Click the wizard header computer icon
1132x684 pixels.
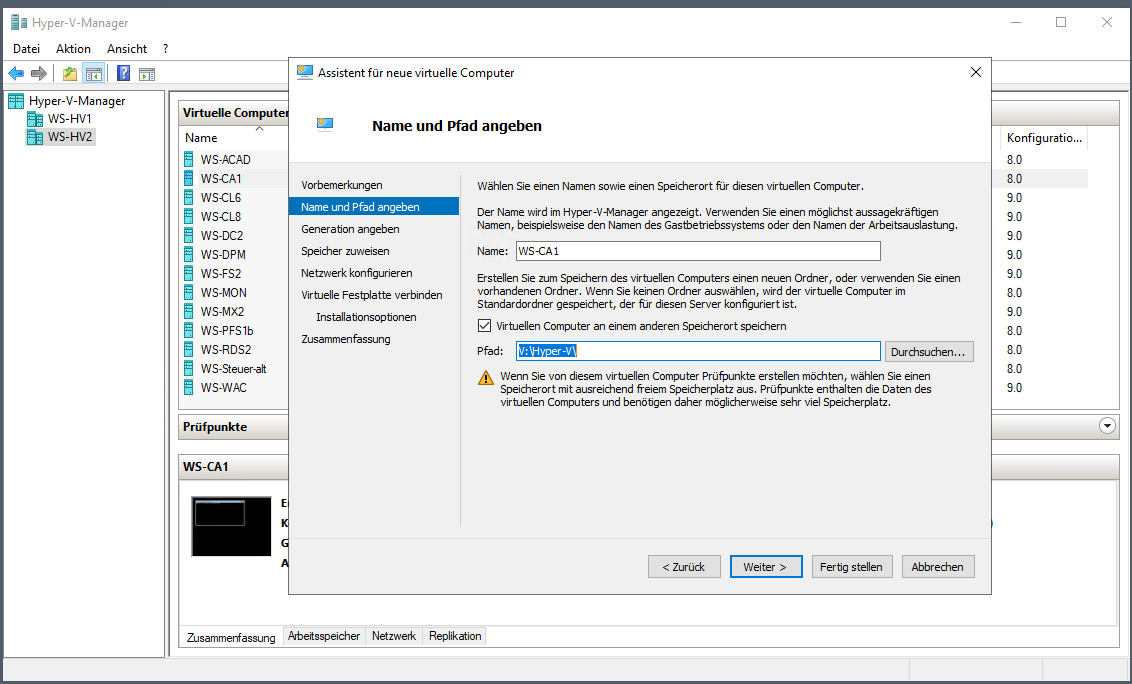pos(325,125)
